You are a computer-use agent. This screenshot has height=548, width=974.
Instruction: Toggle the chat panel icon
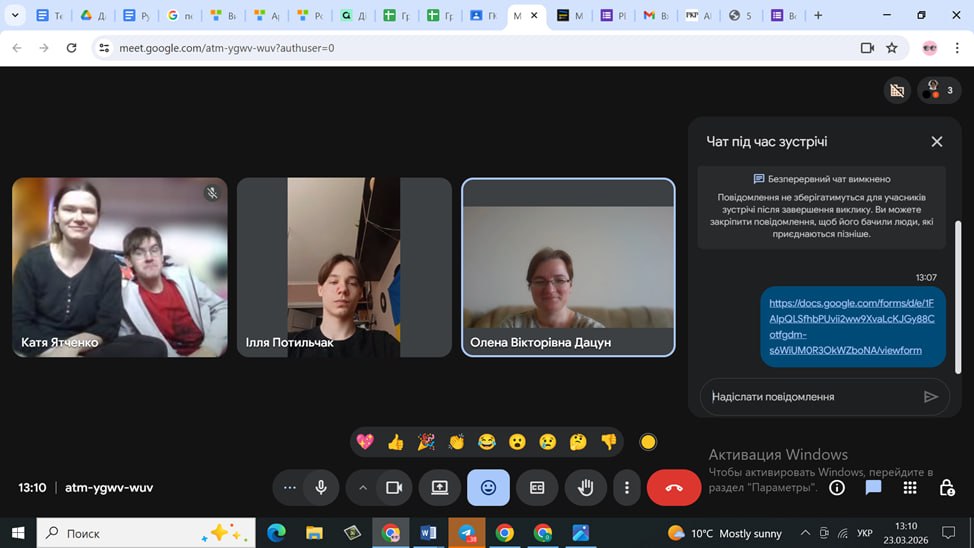pos(873,488)
